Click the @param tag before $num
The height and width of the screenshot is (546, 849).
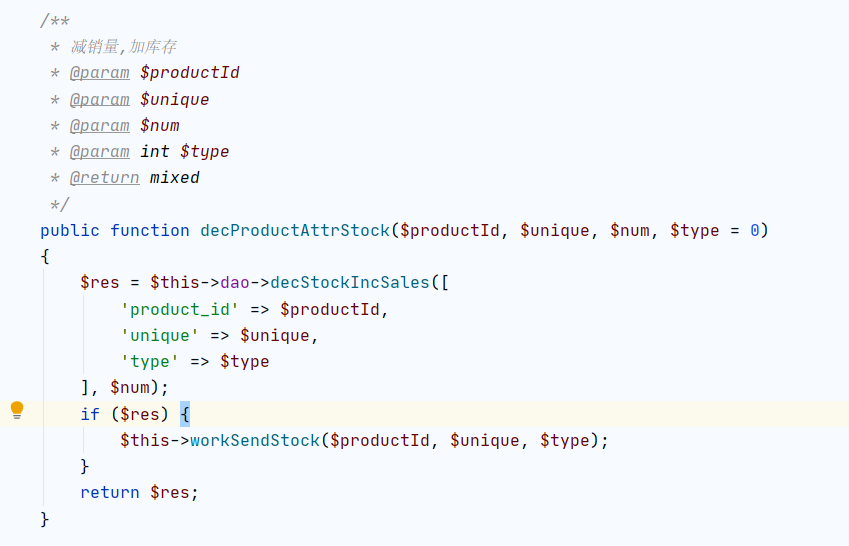click(x=99, y=126)
